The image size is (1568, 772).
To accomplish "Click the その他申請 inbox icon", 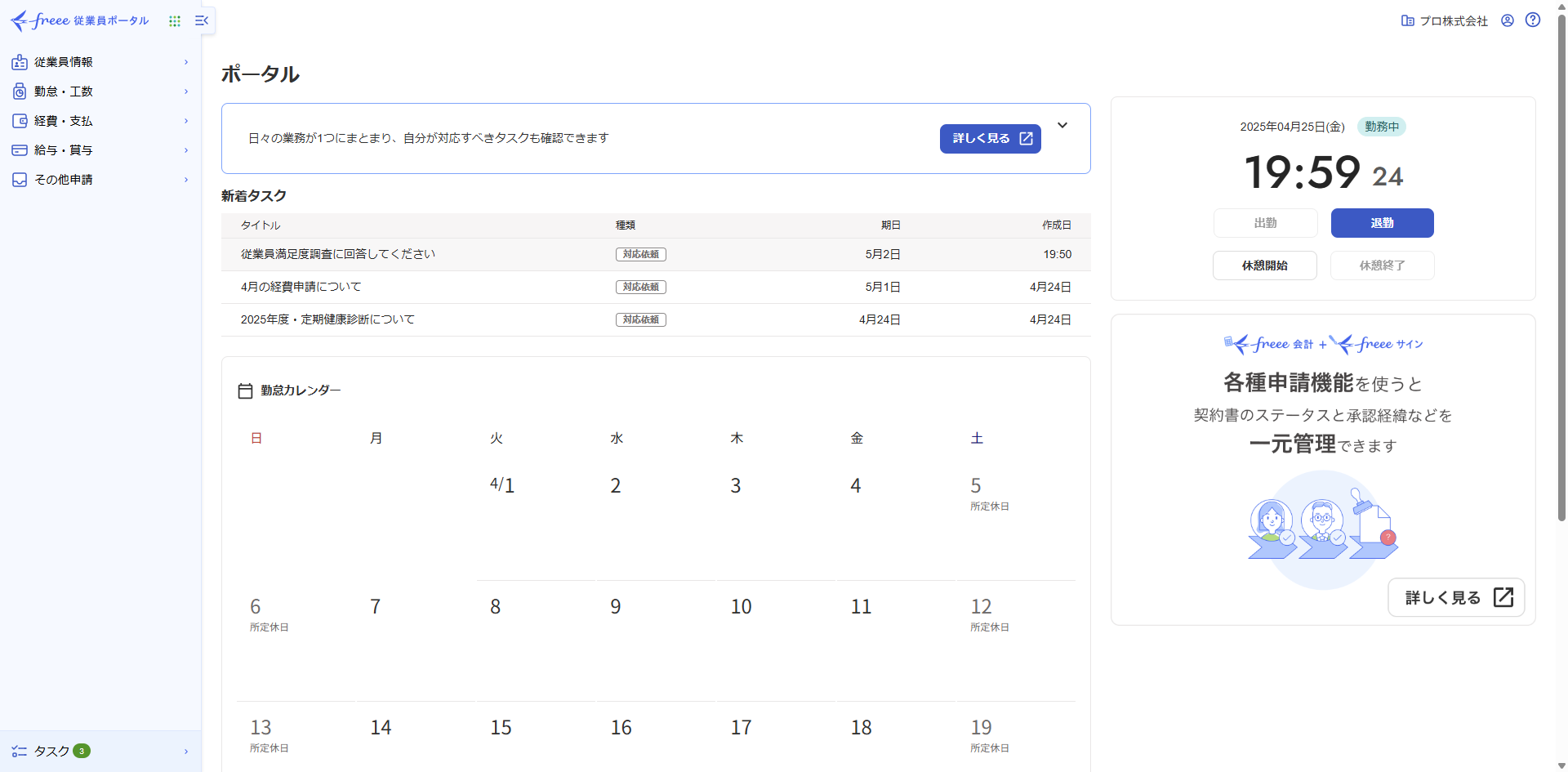I will tap(20, 180).
